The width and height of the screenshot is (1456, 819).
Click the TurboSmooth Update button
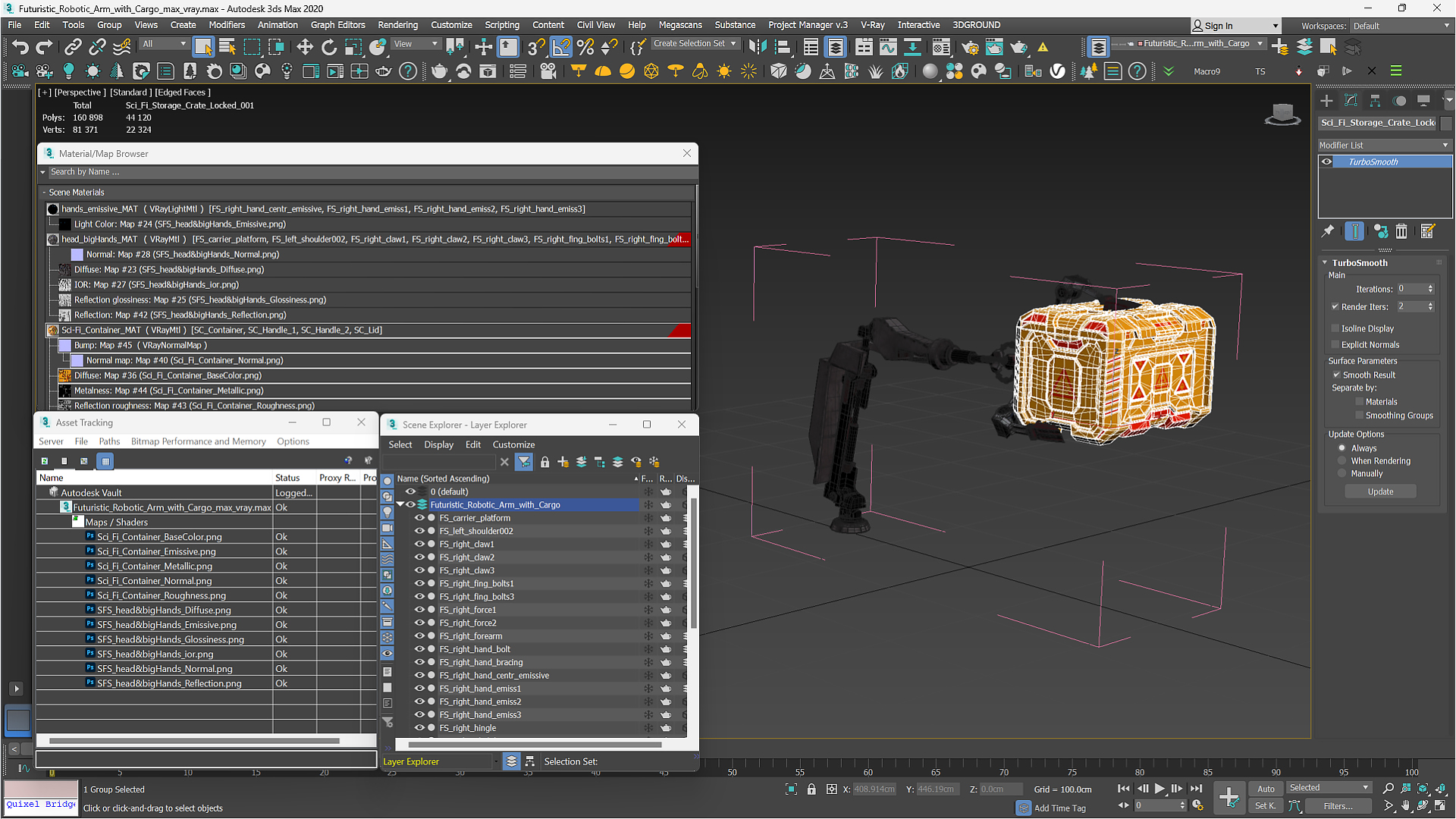(1380, 491)
